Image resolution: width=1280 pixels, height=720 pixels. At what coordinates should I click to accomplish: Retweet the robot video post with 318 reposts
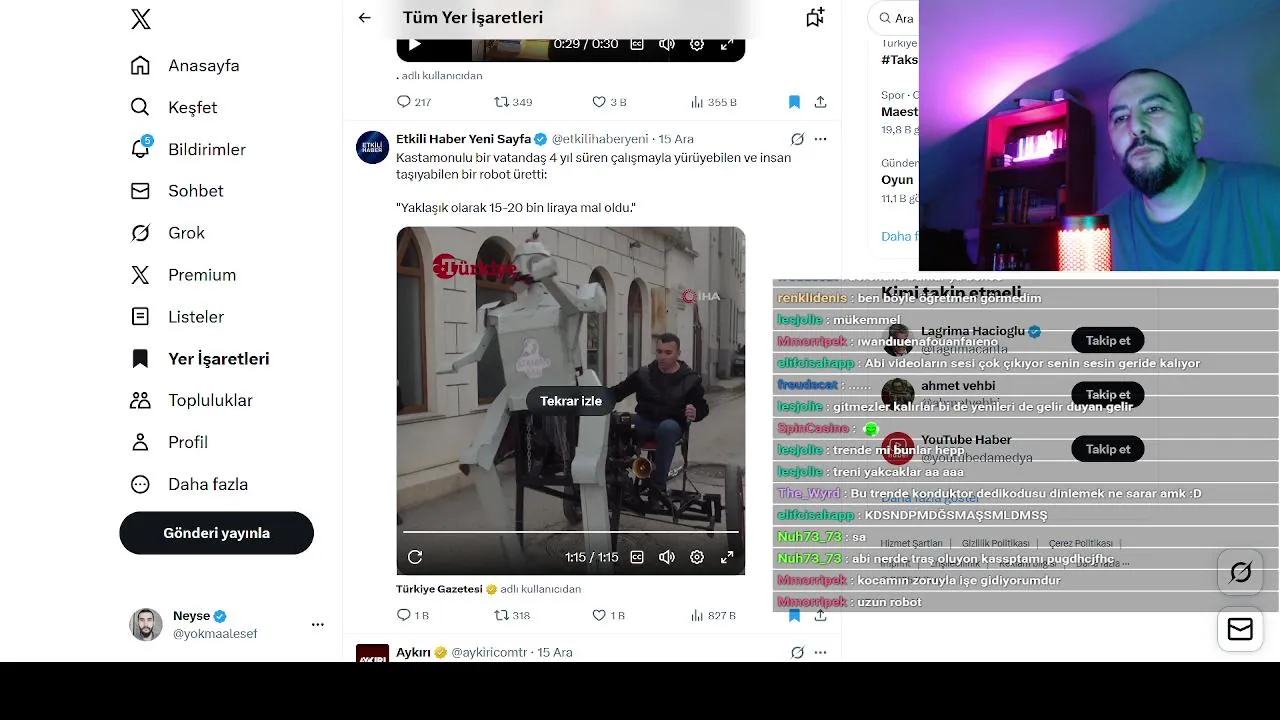(502, 615)
